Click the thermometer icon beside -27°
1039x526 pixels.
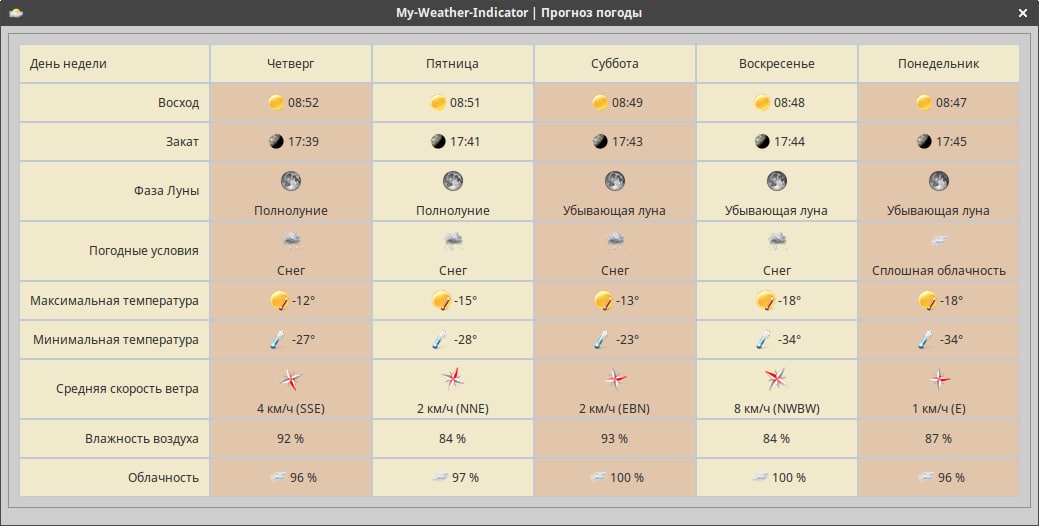point(278,339)
